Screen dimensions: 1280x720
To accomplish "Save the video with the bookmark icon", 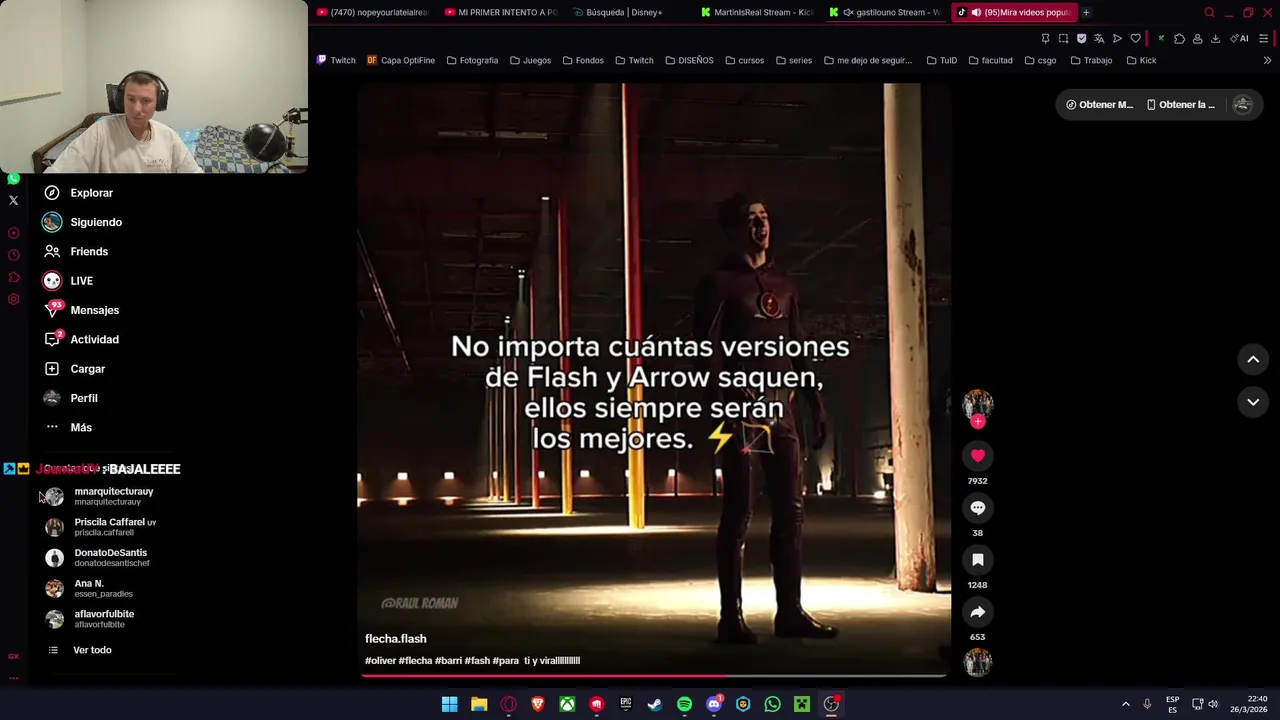I will 978,560.
